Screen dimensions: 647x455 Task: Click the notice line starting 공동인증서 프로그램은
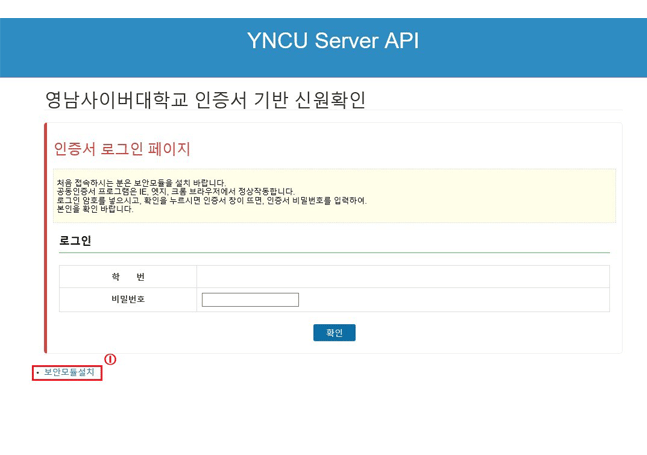point(176,191)
